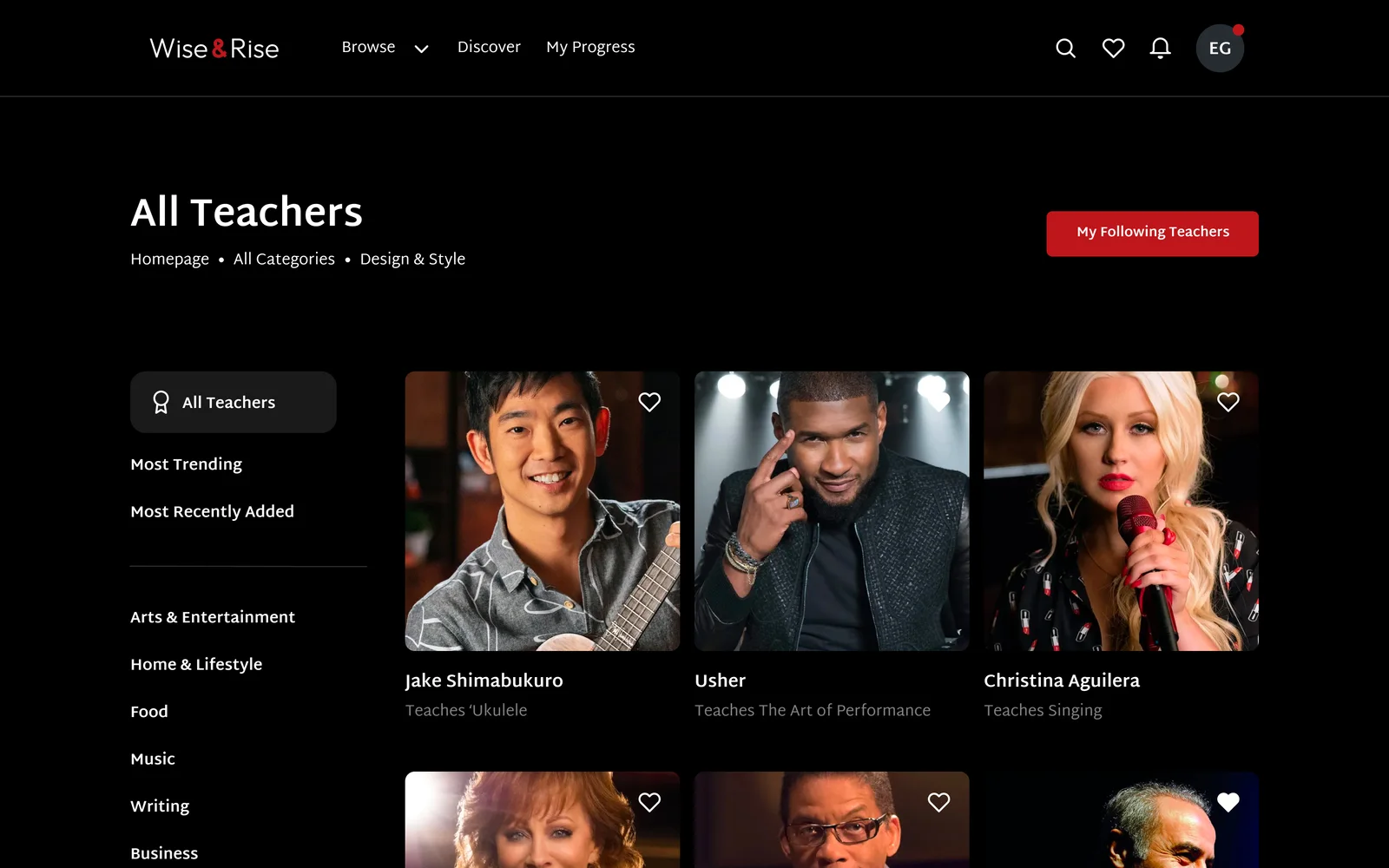This screenshot has width=1389, height=868.
Task: Open favorites via header heart icon
Action: tap(1113, 49)
